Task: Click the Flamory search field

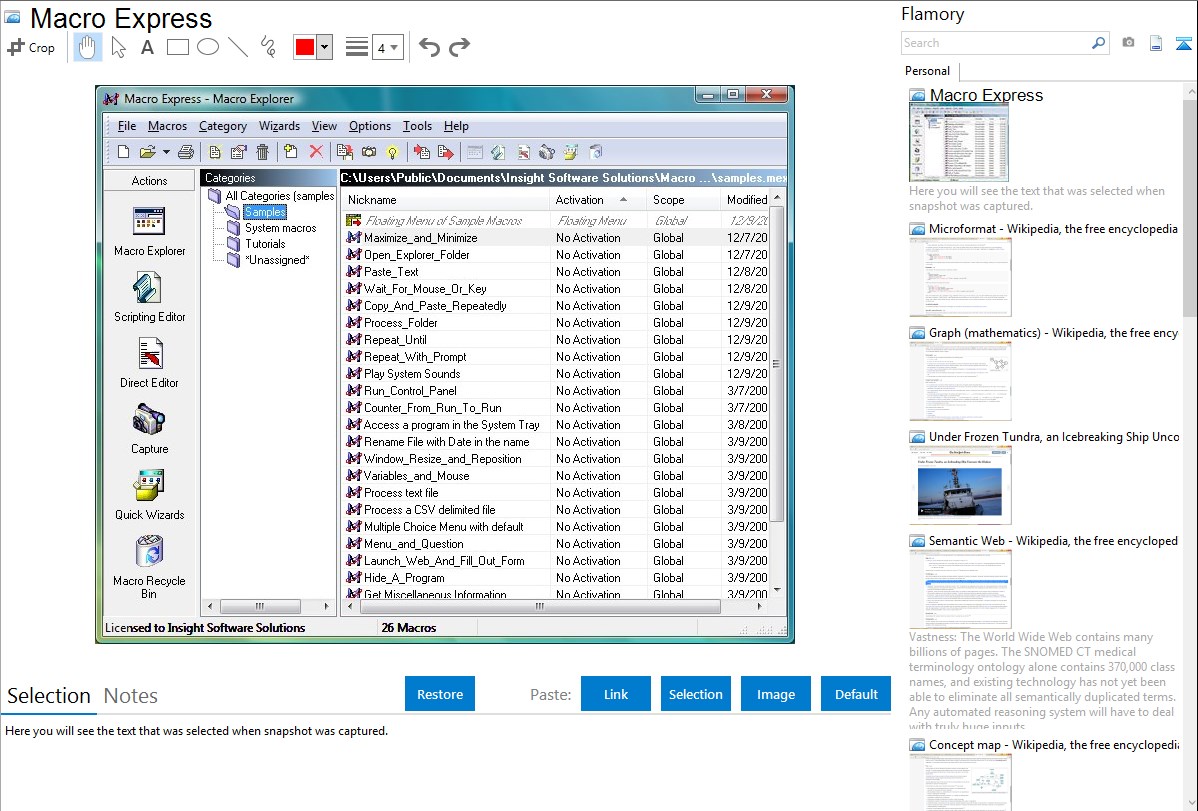Action: tap(995, 43)
